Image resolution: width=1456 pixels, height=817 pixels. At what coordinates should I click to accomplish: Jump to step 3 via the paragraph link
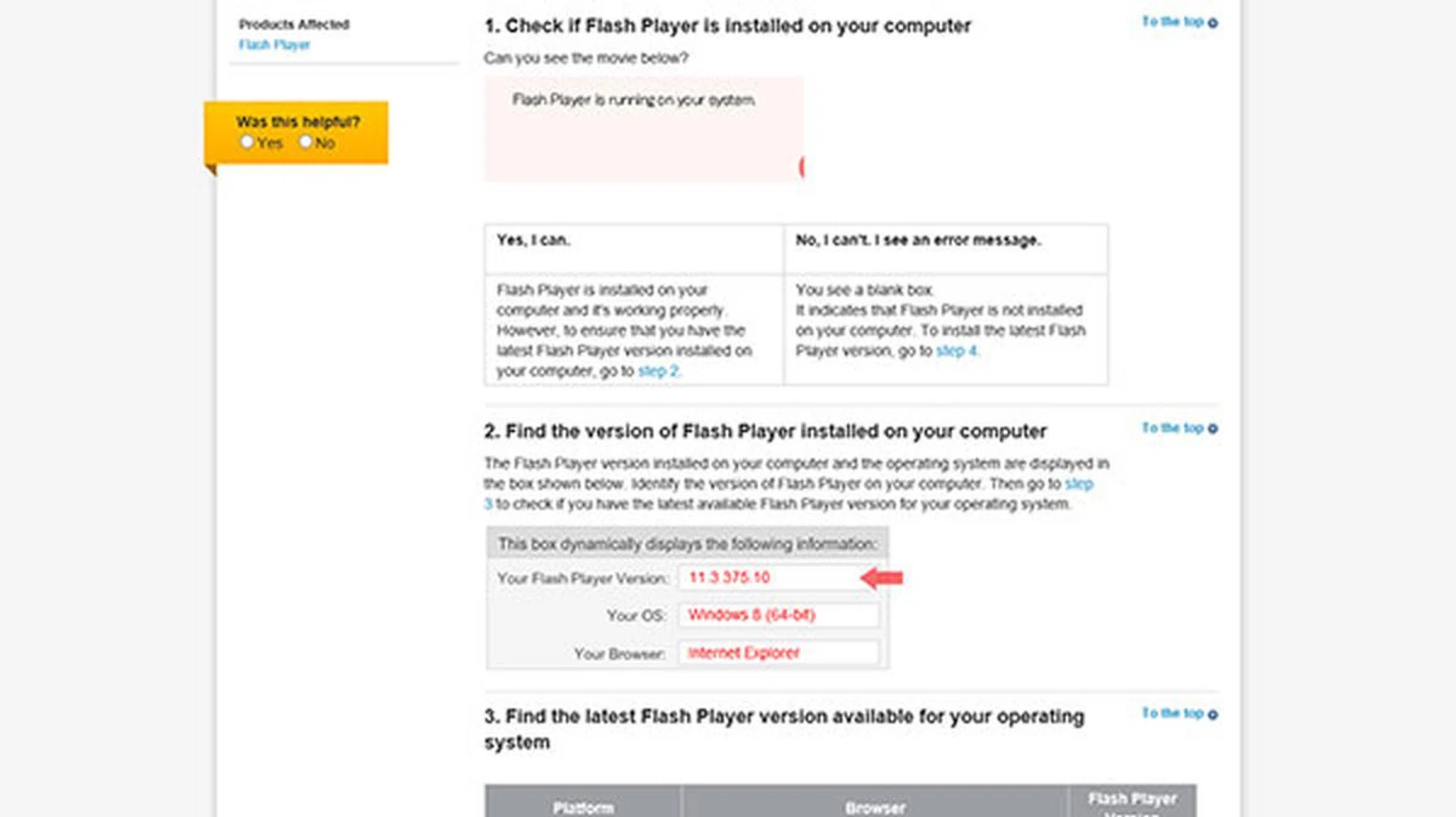pos(1078,484)
